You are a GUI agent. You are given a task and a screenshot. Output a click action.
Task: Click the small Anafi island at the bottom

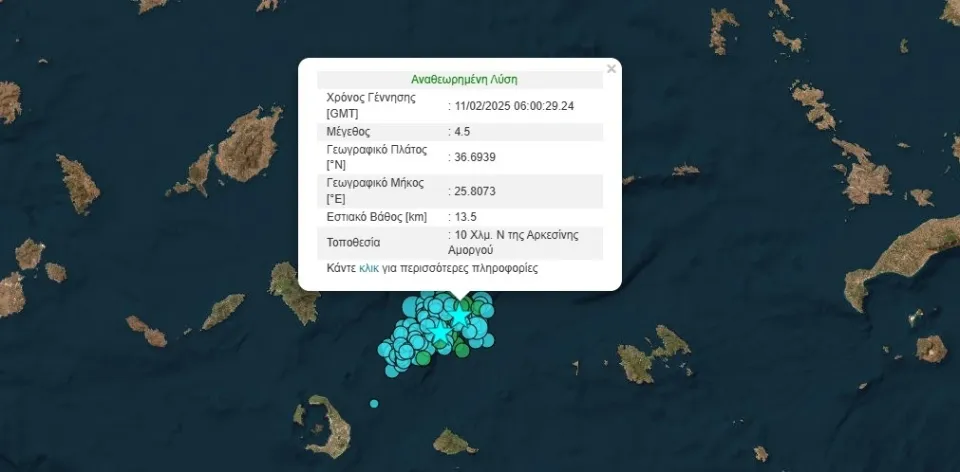(x=454, y=442)
